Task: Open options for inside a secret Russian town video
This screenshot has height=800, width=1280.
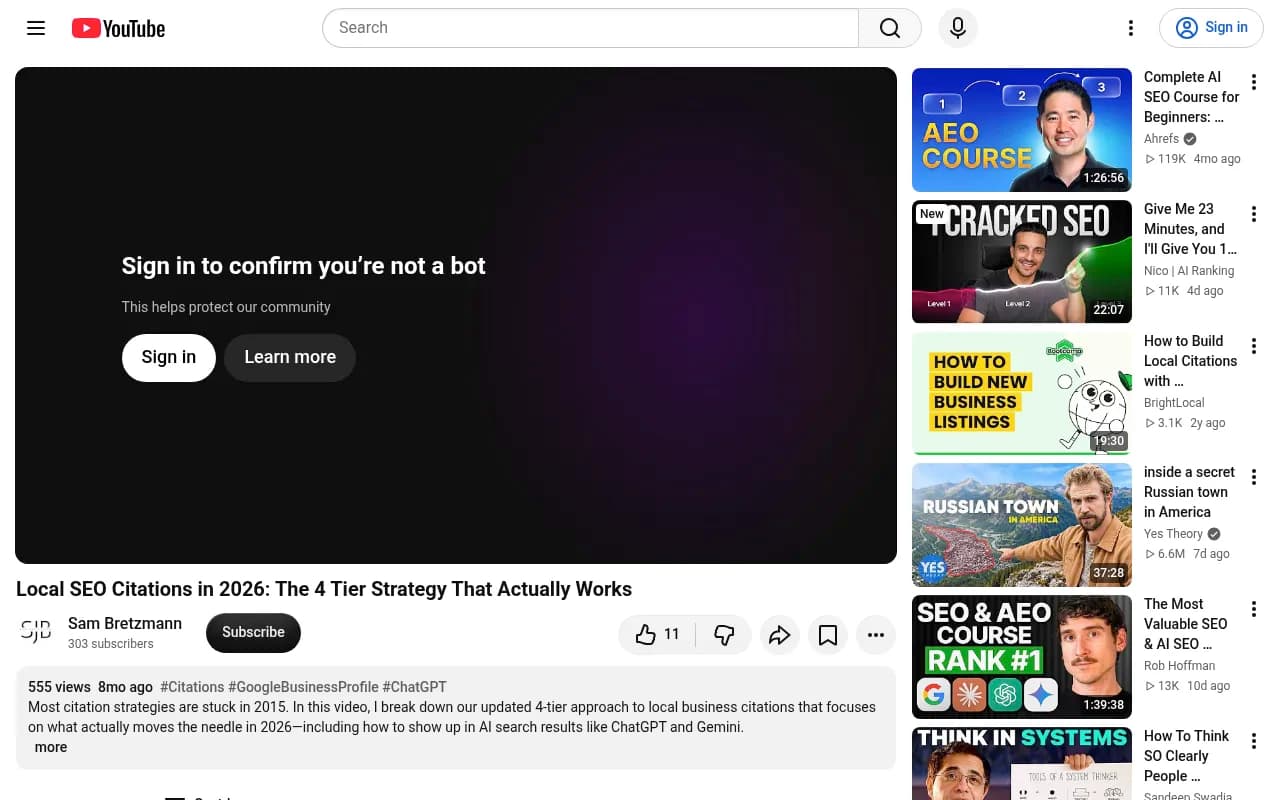Action: (1254, 478)
